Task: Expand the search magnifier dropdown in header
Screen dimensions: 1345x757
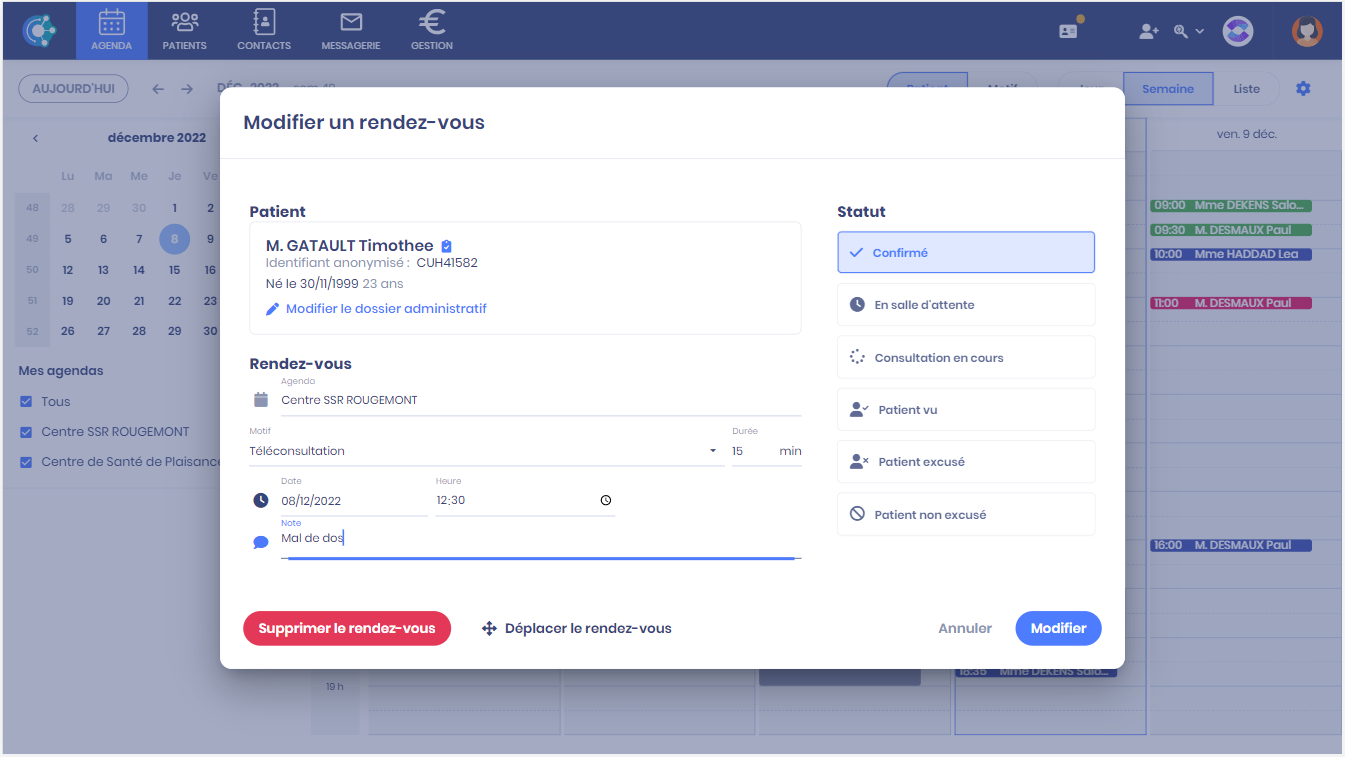Action: tap(1188, 31)
